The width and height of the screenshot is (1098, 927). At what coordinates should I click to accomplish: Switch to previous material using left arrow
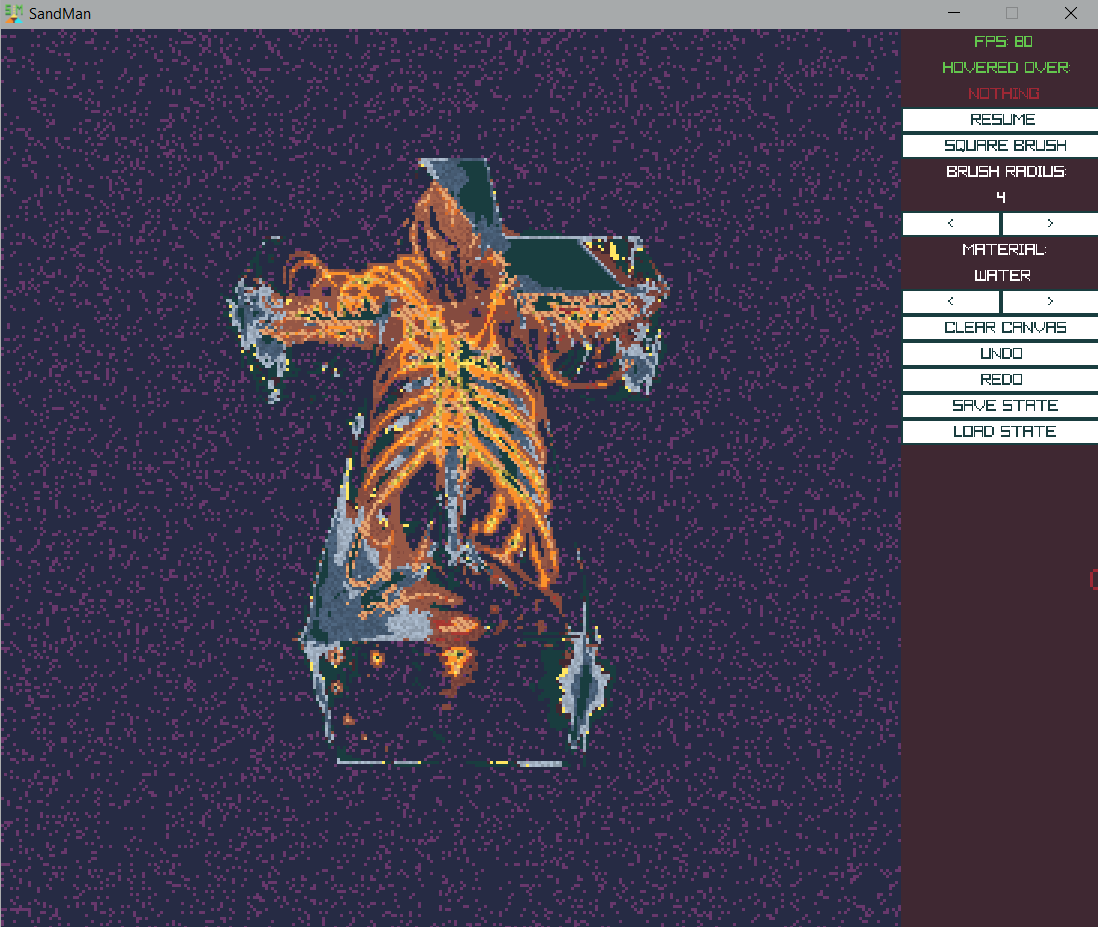[x=950, y=302]
